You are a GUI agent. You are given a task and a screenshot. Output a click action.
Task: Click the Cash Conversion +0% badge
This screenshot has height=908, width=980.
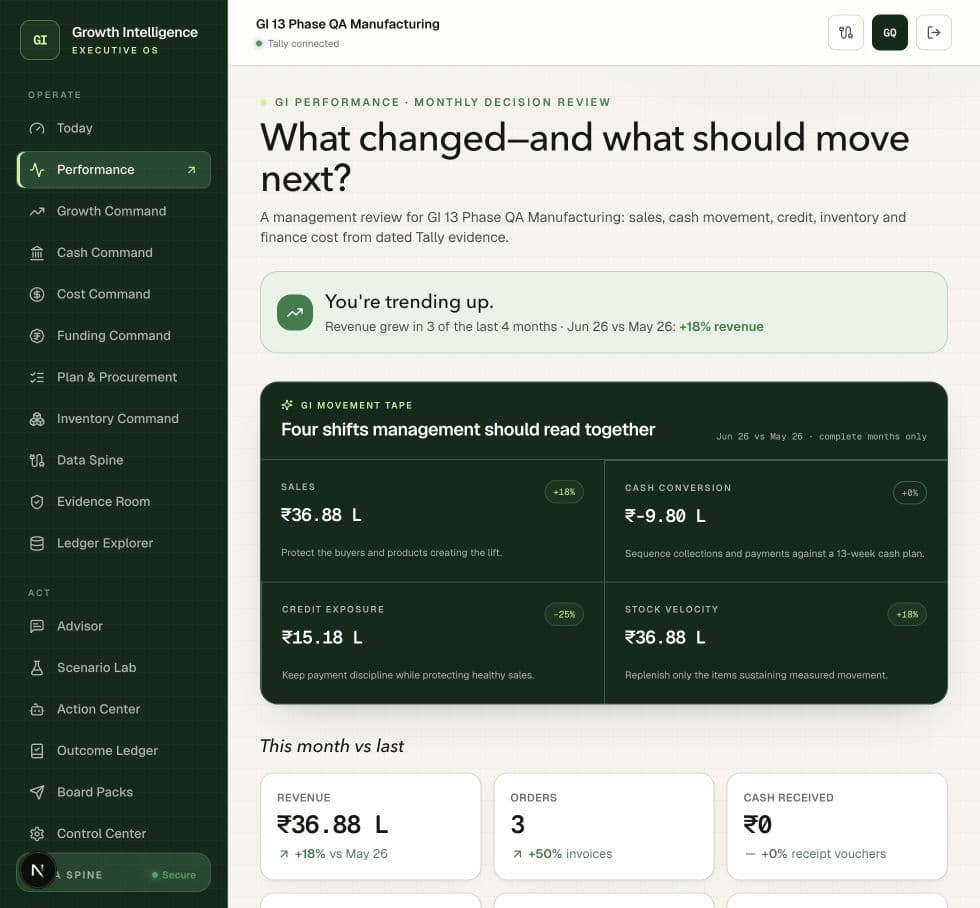click(x=910, y=492)
